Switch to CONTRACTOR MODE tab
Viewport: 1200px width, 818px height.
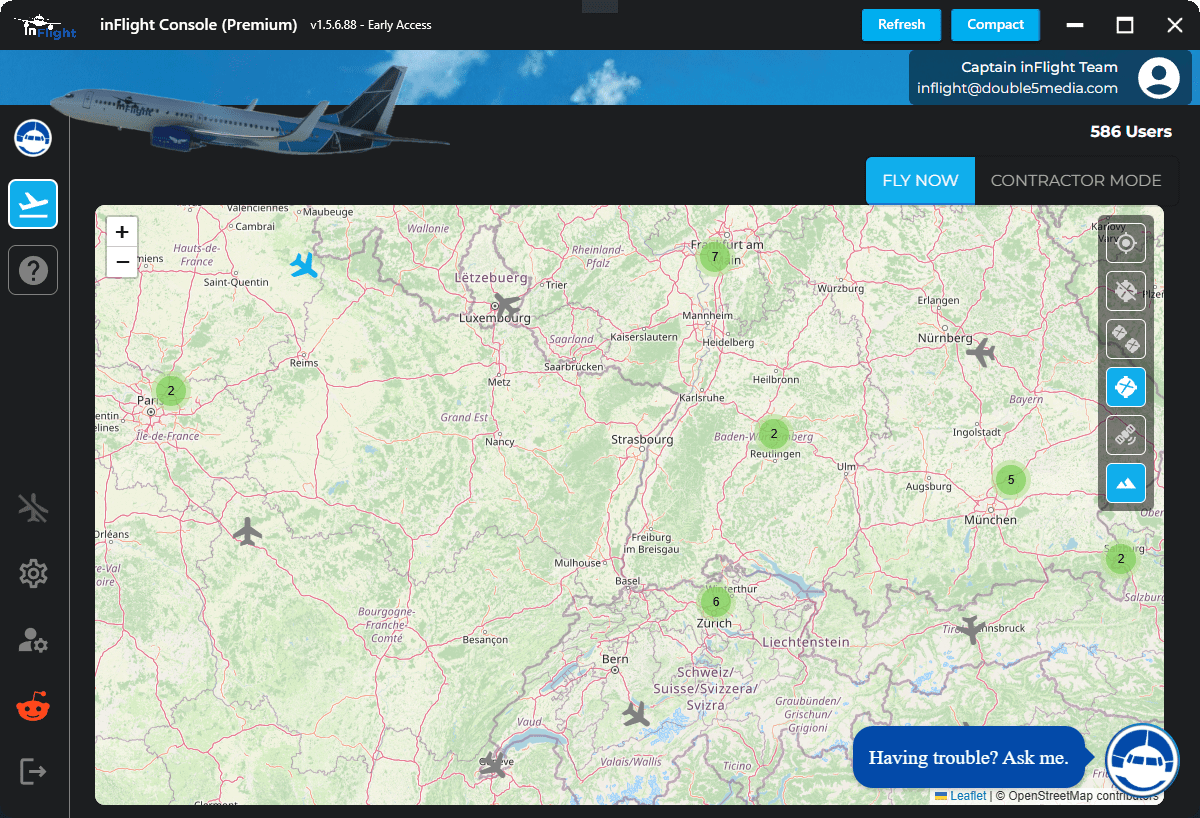point(1076,181)
